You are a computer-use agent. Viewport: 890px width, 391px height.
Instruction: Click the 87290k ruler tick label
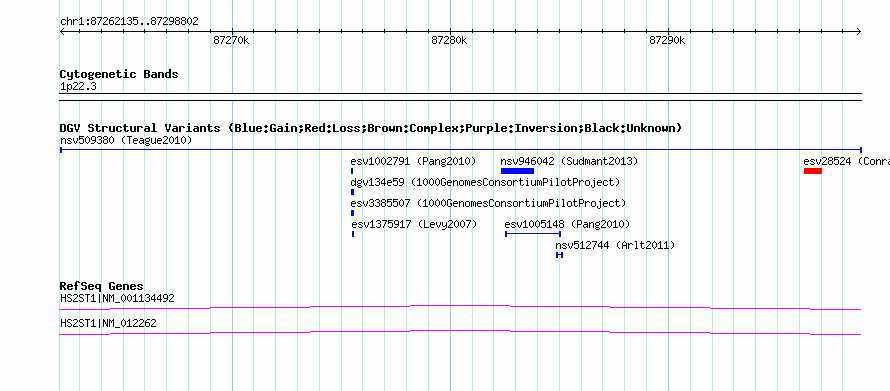click(667, 41)
